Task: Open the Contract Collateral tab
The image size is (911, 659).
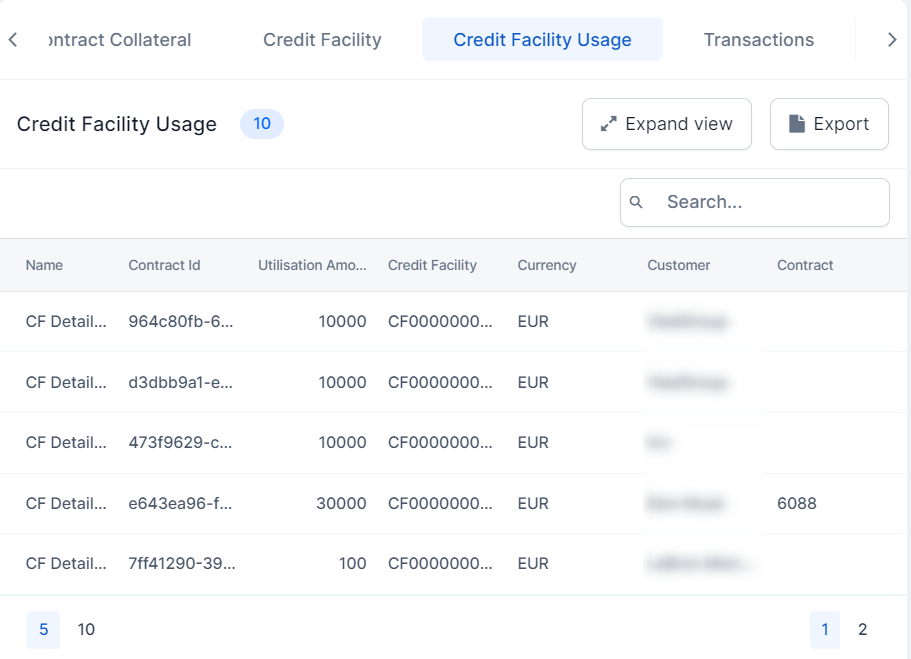Action: click(119, 40)
